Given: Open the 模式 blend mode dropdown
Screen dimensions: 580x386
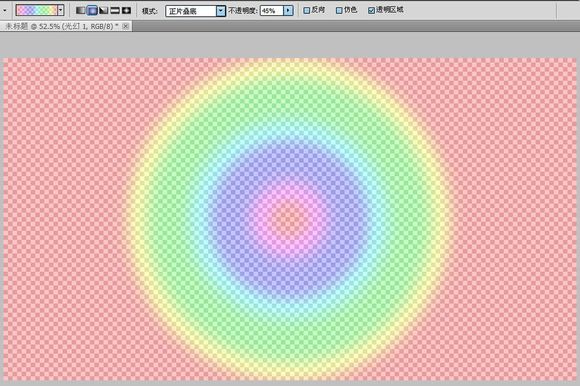Looking at the screenshot, I should click(x=195, y=11).
